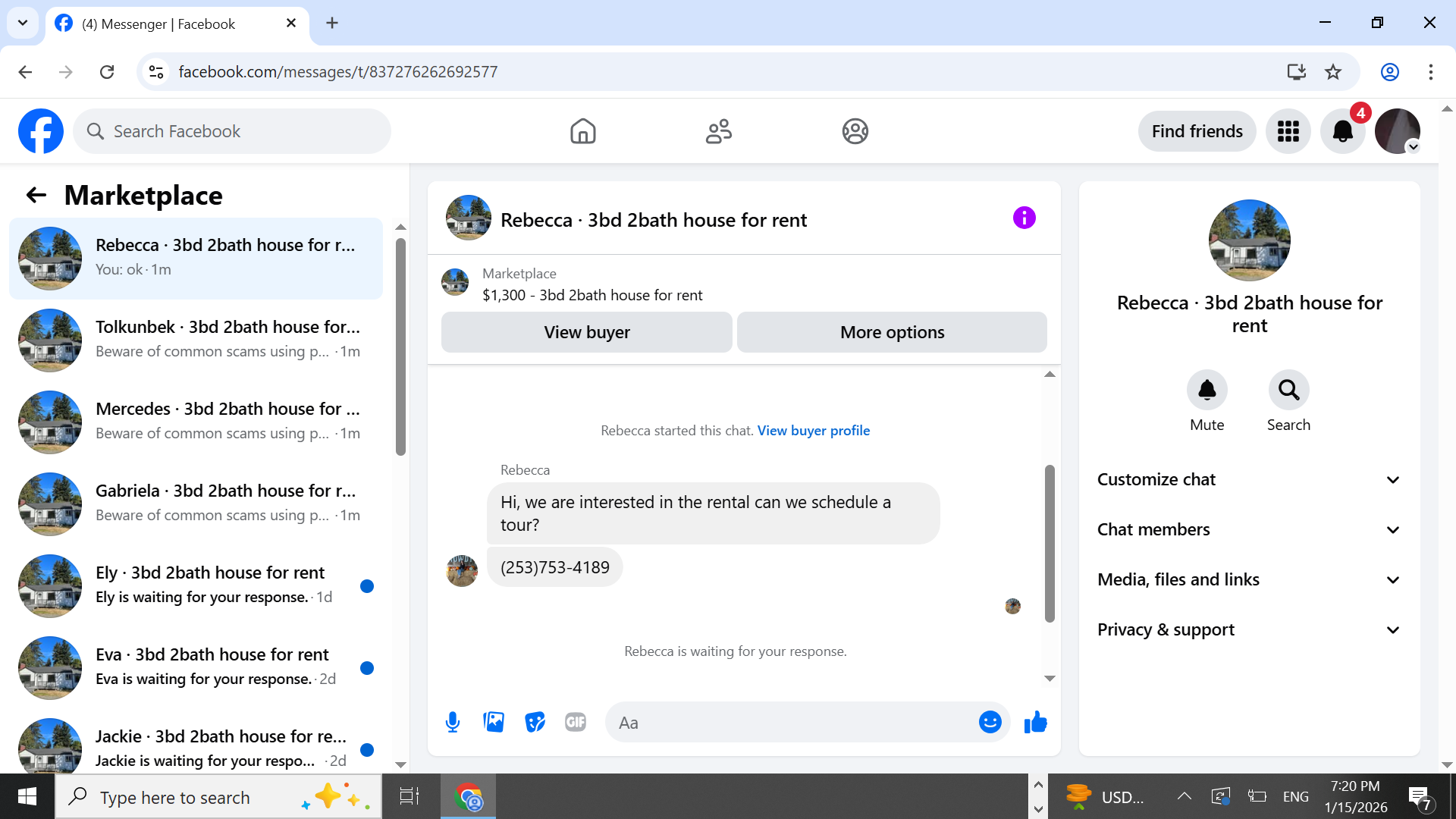This screenshot has width=1456, height=819.
Task: Expand the Chat members section
Action: [1249, 529]
